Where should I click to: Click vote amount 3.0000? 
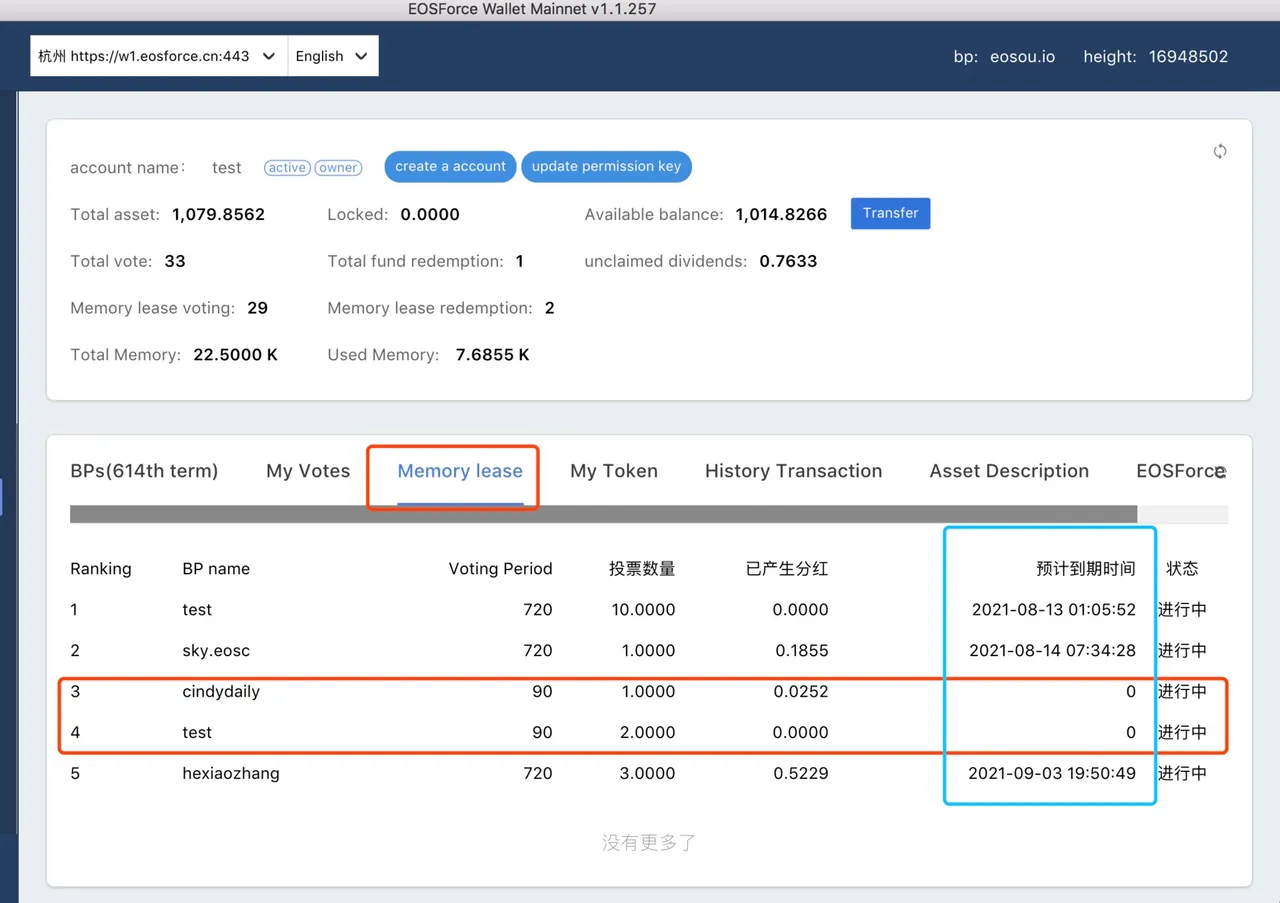[648, 773]
